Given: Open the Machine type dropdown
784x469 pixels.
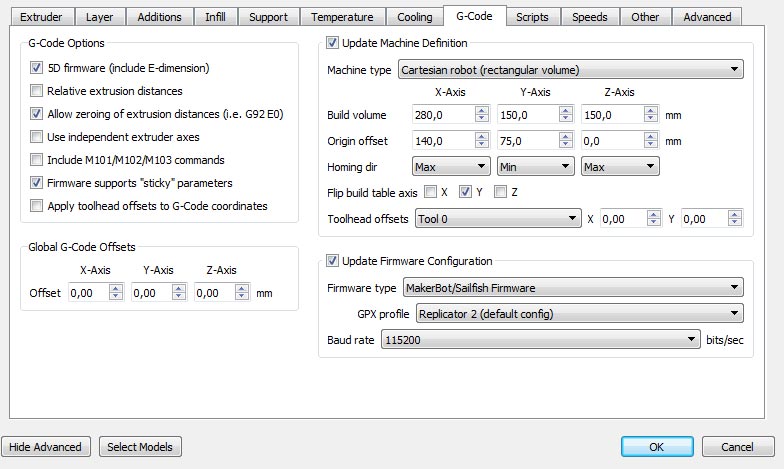Looking at the screenshot, I should pyautogui.click(x=570, y=70).
